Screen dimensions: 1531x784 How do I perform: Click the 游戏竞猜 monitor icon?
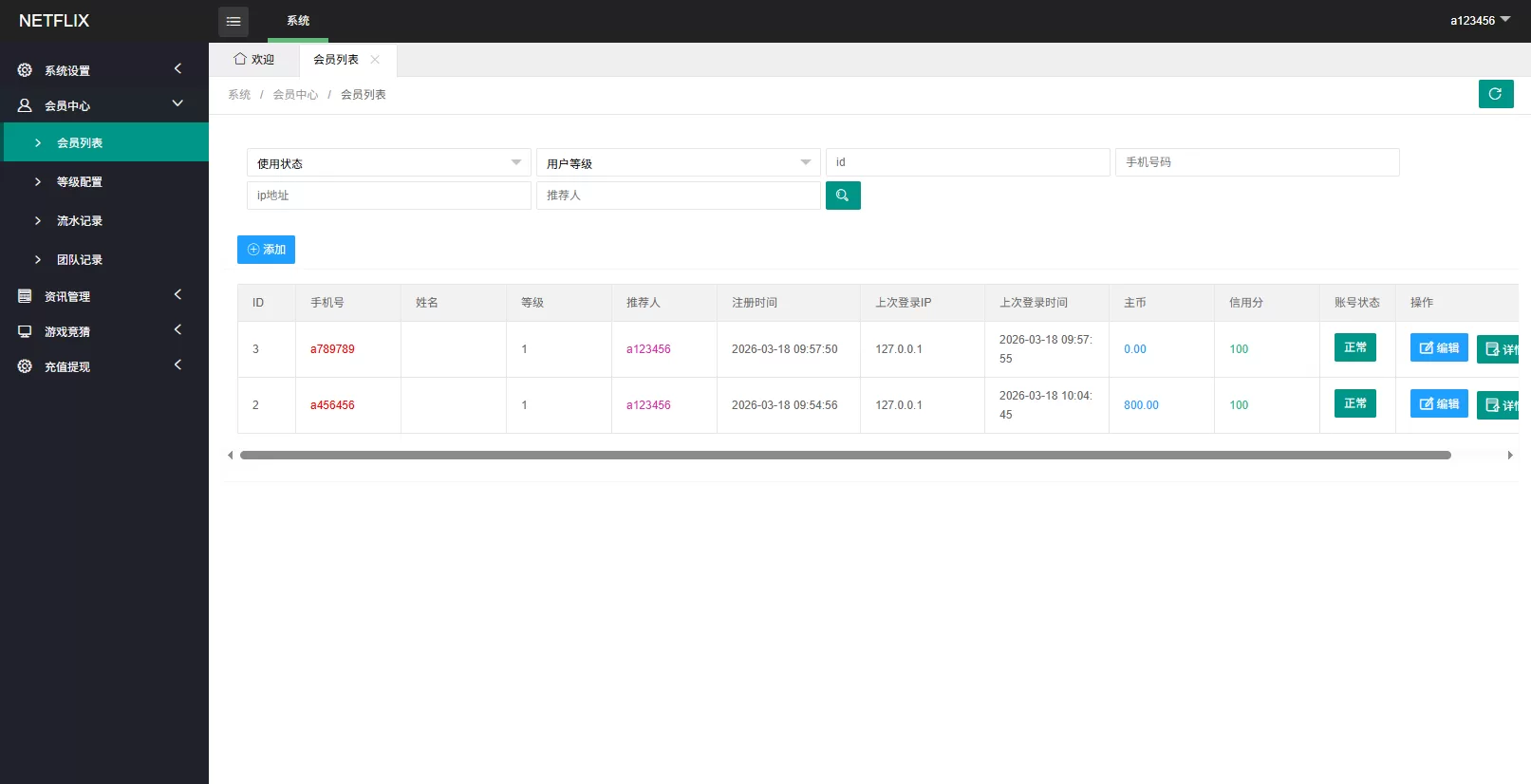click(25, 331)
